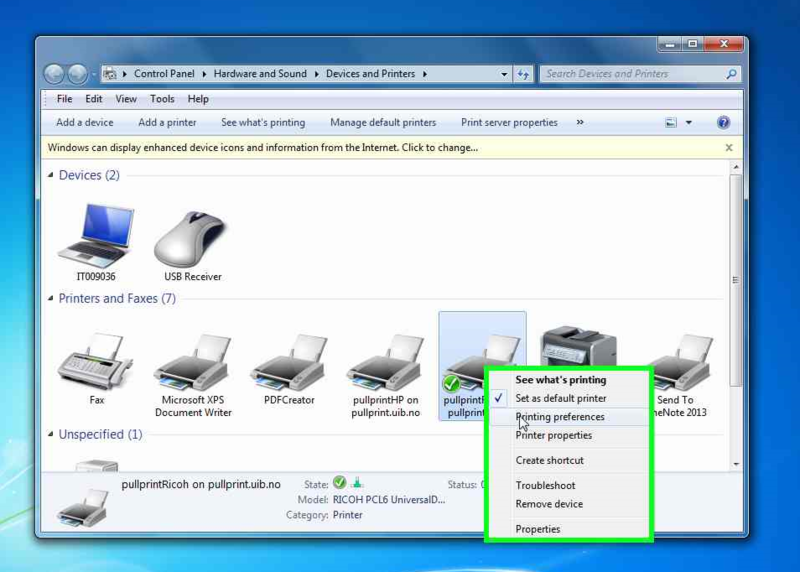Open the Help question mark icon
Image resolution: width=800 pixels, height=572 pixels.
click(x=723, y=122)
